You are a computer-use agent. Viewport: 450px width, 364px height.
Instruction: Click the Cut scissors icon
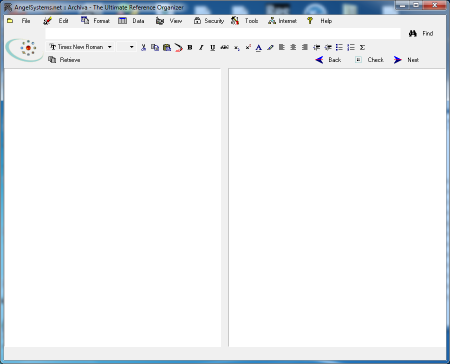(x=143, y=47)
